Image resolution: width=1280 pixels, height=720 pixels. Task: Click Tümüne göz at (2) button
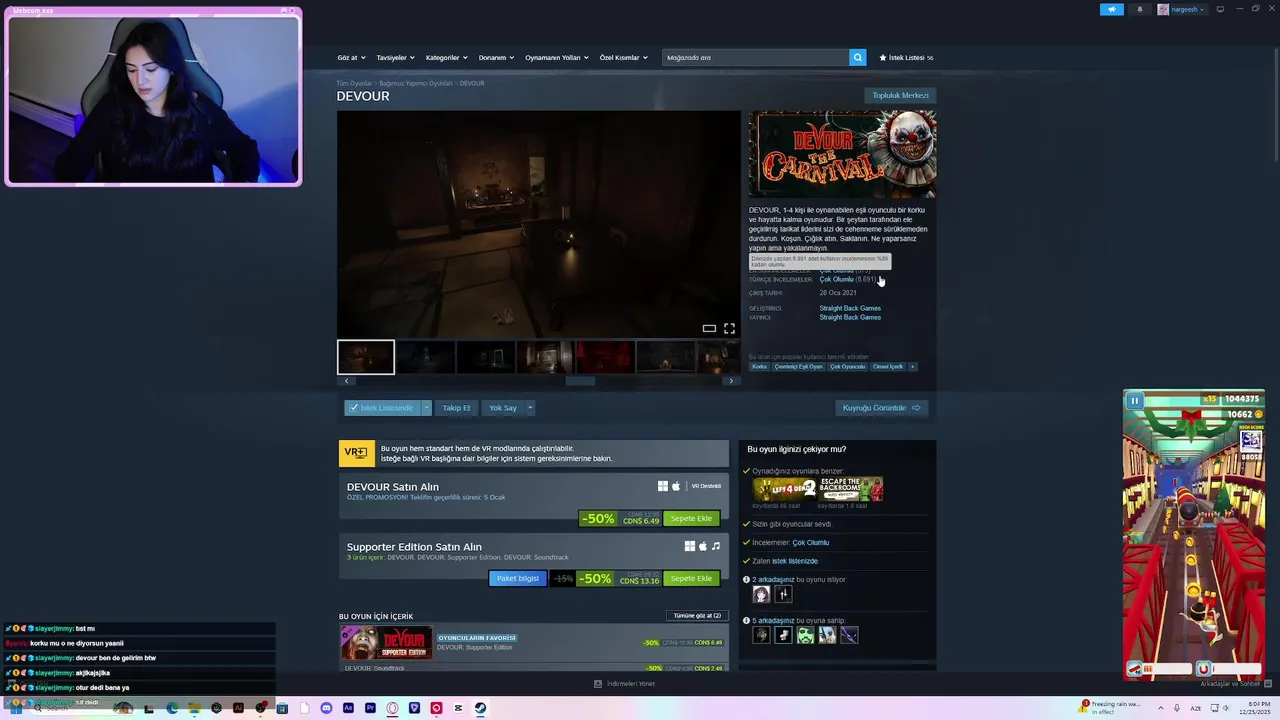pyautogui.click(x=697, y=616)
